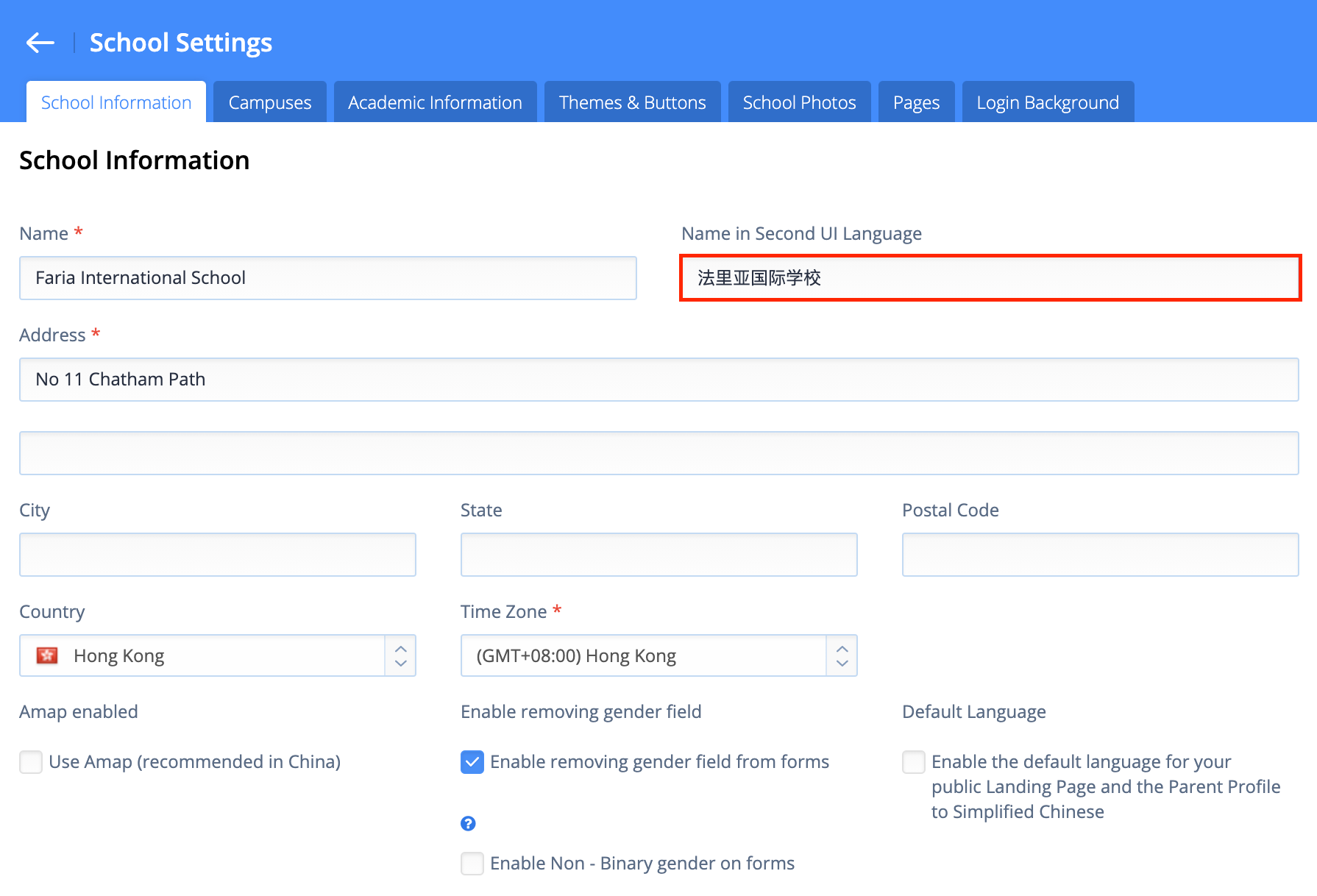The image size is (1317, 896).
Task: Open the Login Background tab
Action: 1048,102
